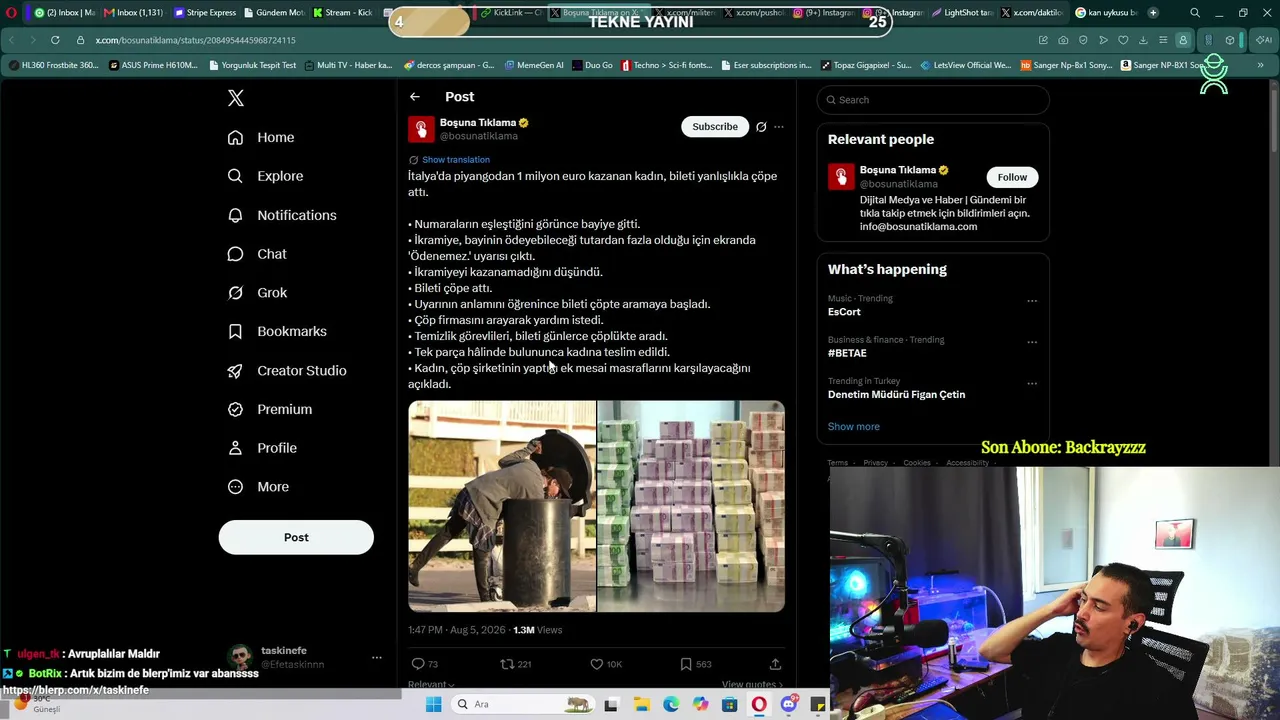Open the photo of person at trash bin
This screenshot has width=1280, height=720.
pyautogui.click(x=502, y=506)
